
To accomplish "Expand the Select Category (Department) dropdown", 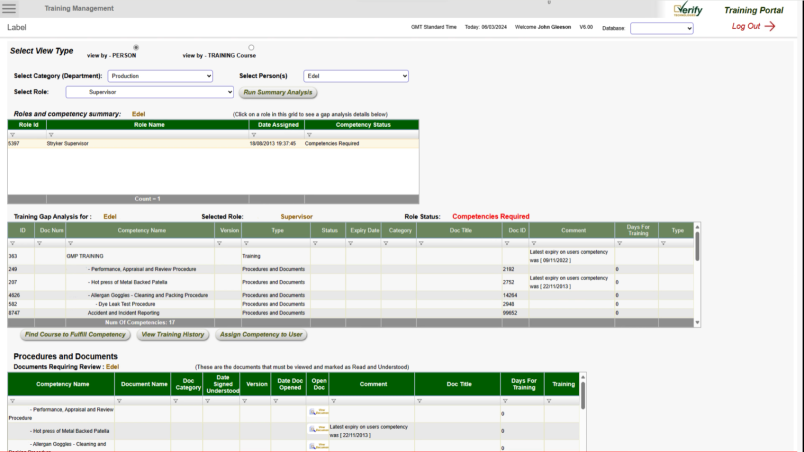I will click(x=160, y=76).
